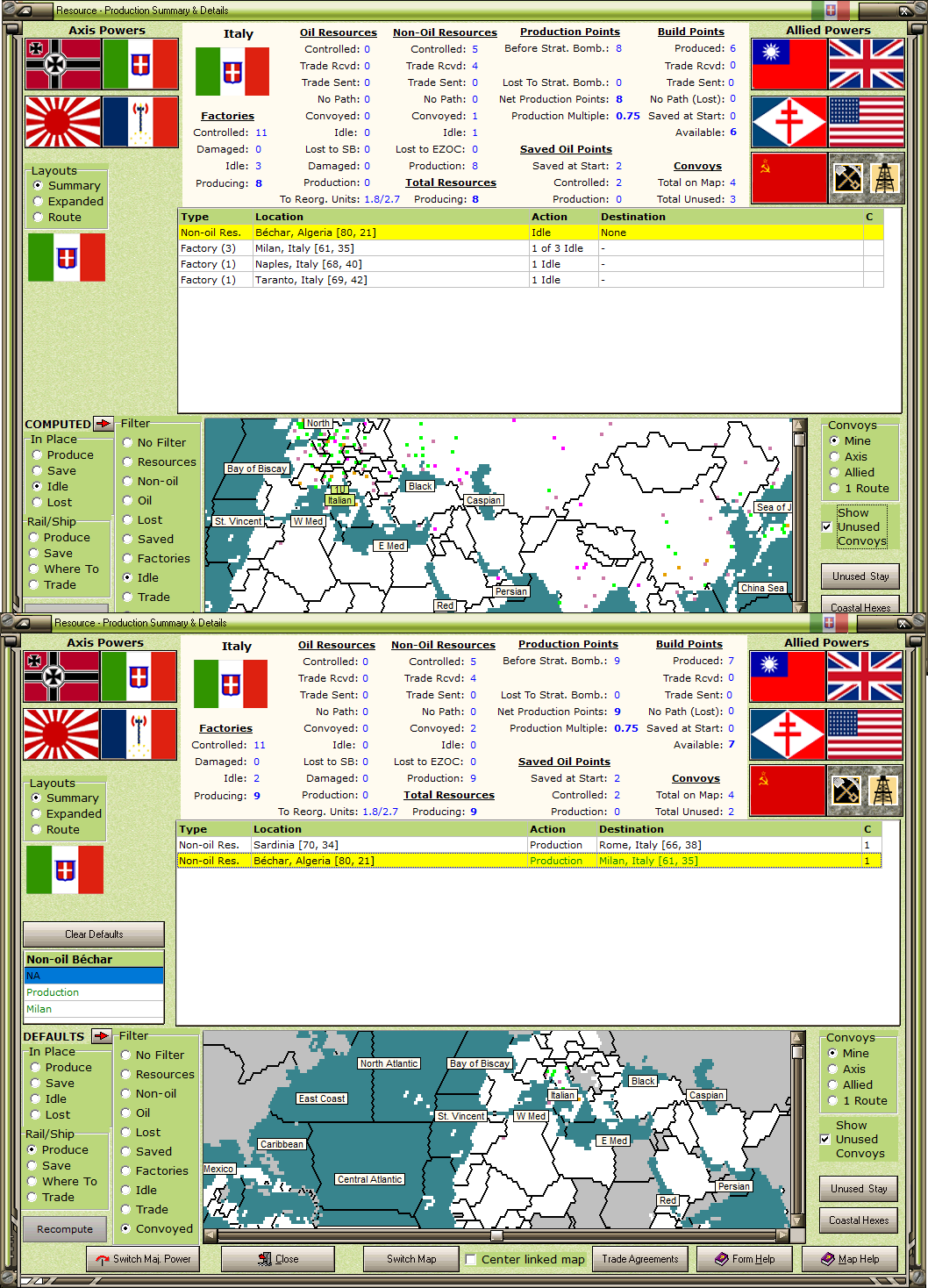Viewport: 928px width, 1288px height.
Task: Click the red arrow beside COMPUTED
Action: [104, 424]
